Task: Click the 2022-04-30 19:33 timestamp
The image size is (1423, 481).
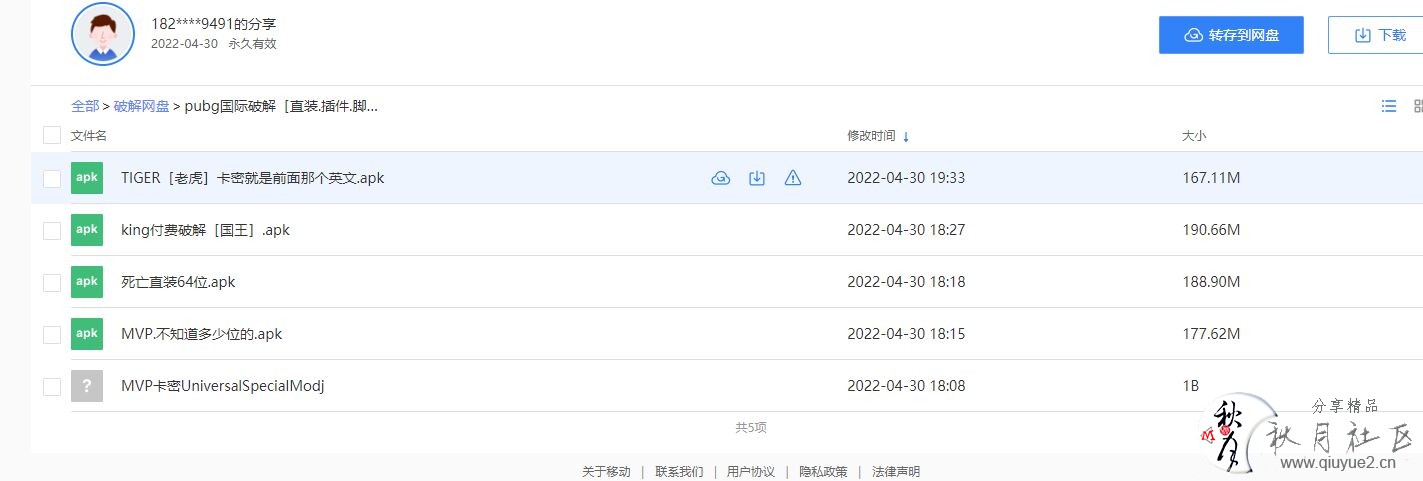Action: [906, 178]
